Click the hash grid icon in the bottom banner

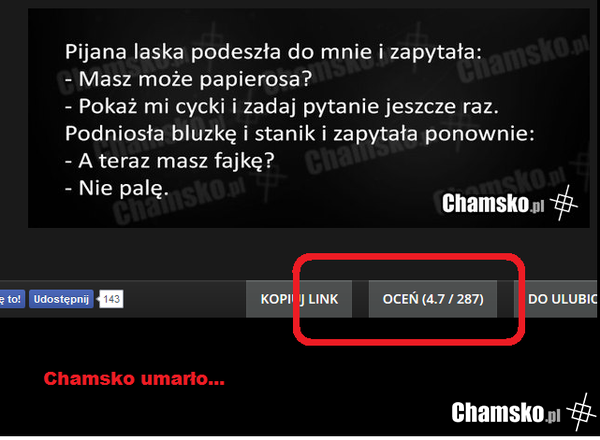click(581, 412)
